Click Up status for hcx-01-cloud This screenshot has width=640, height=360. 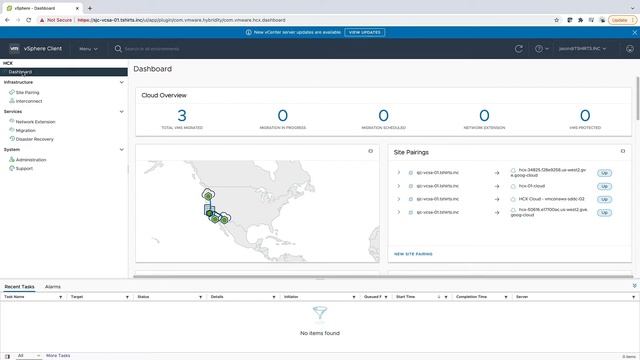(x=604, y=187)
